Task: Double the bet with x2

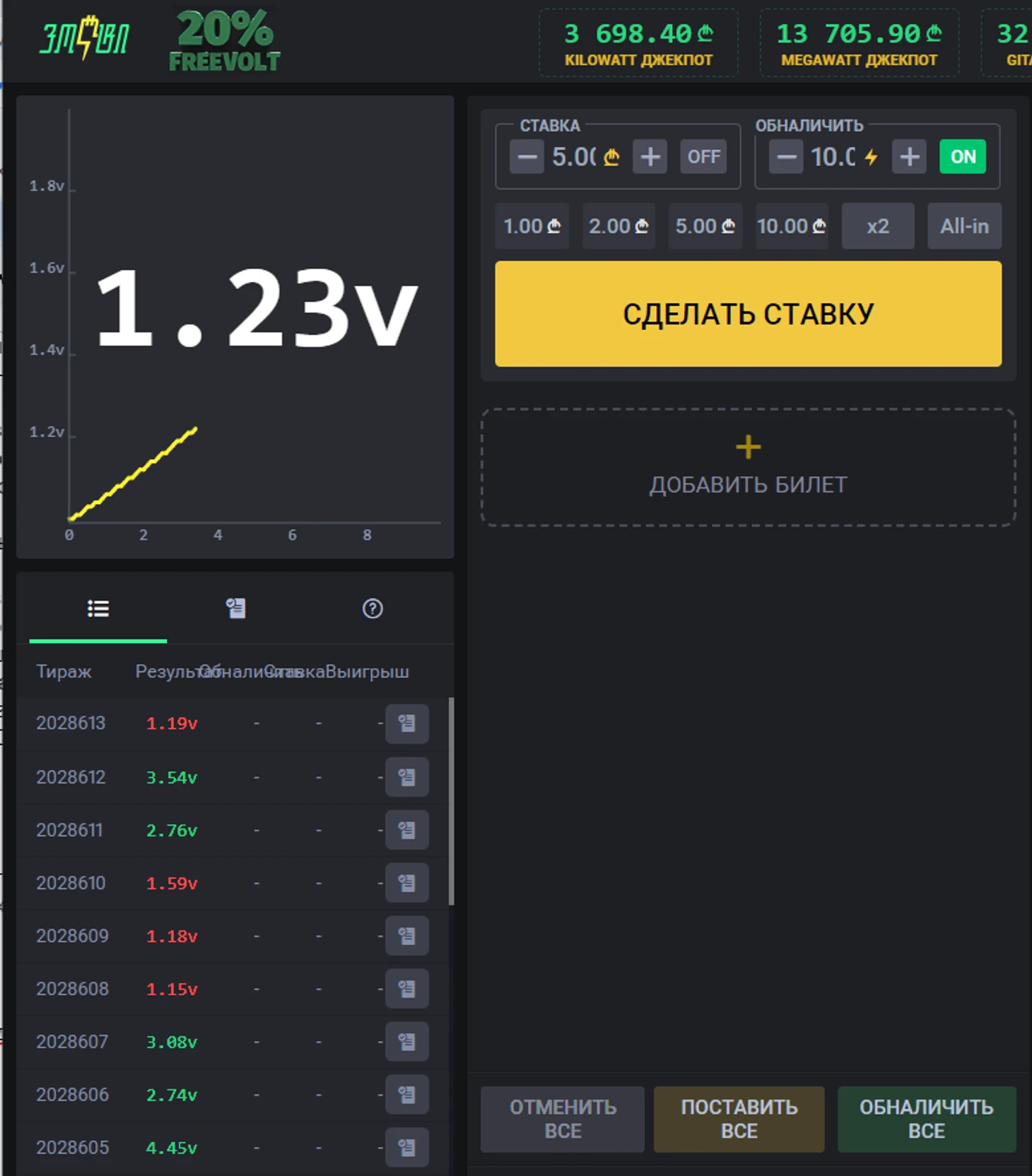Action: pyautogui.click(x=878, y=226)
